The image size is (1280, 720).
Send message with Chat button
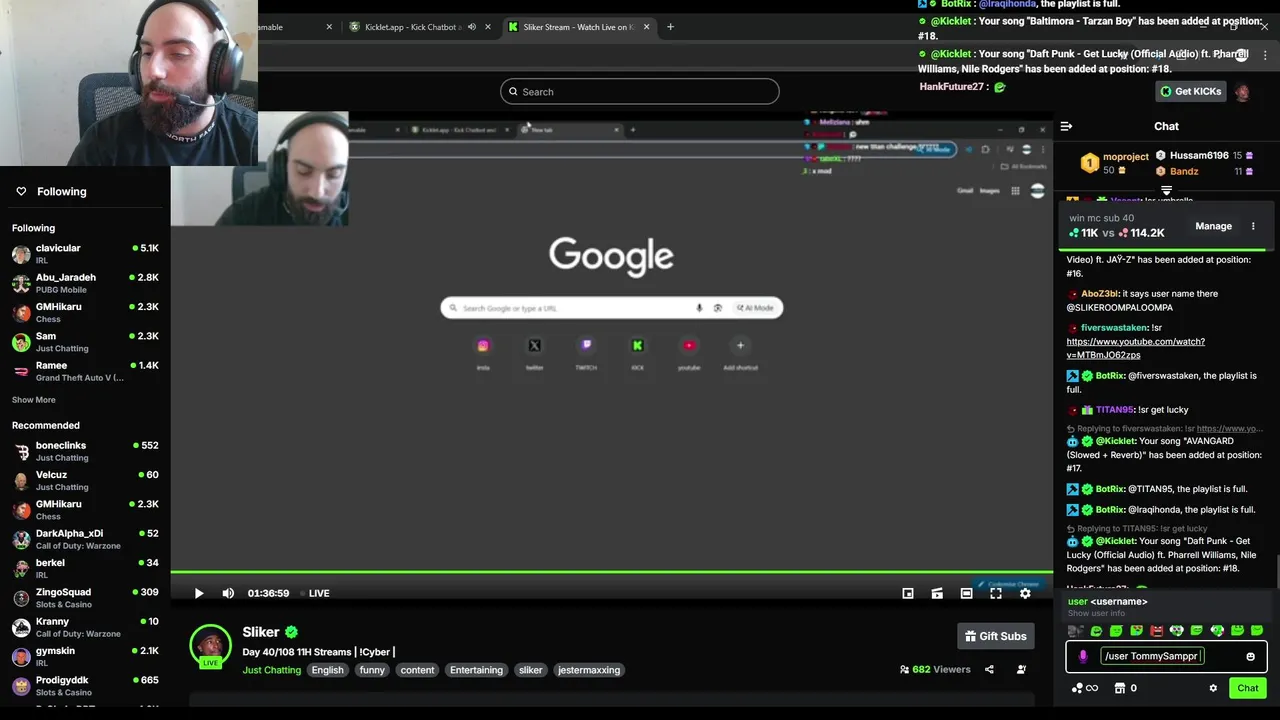[1247, 688]
